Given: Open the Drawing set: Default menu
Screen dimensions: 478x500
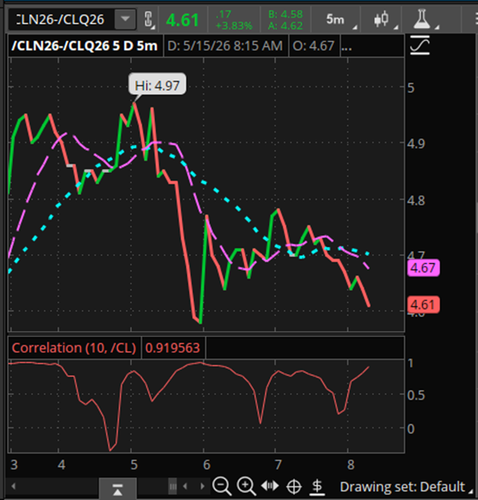Looking at the screenshot, I should pos(406,487).
